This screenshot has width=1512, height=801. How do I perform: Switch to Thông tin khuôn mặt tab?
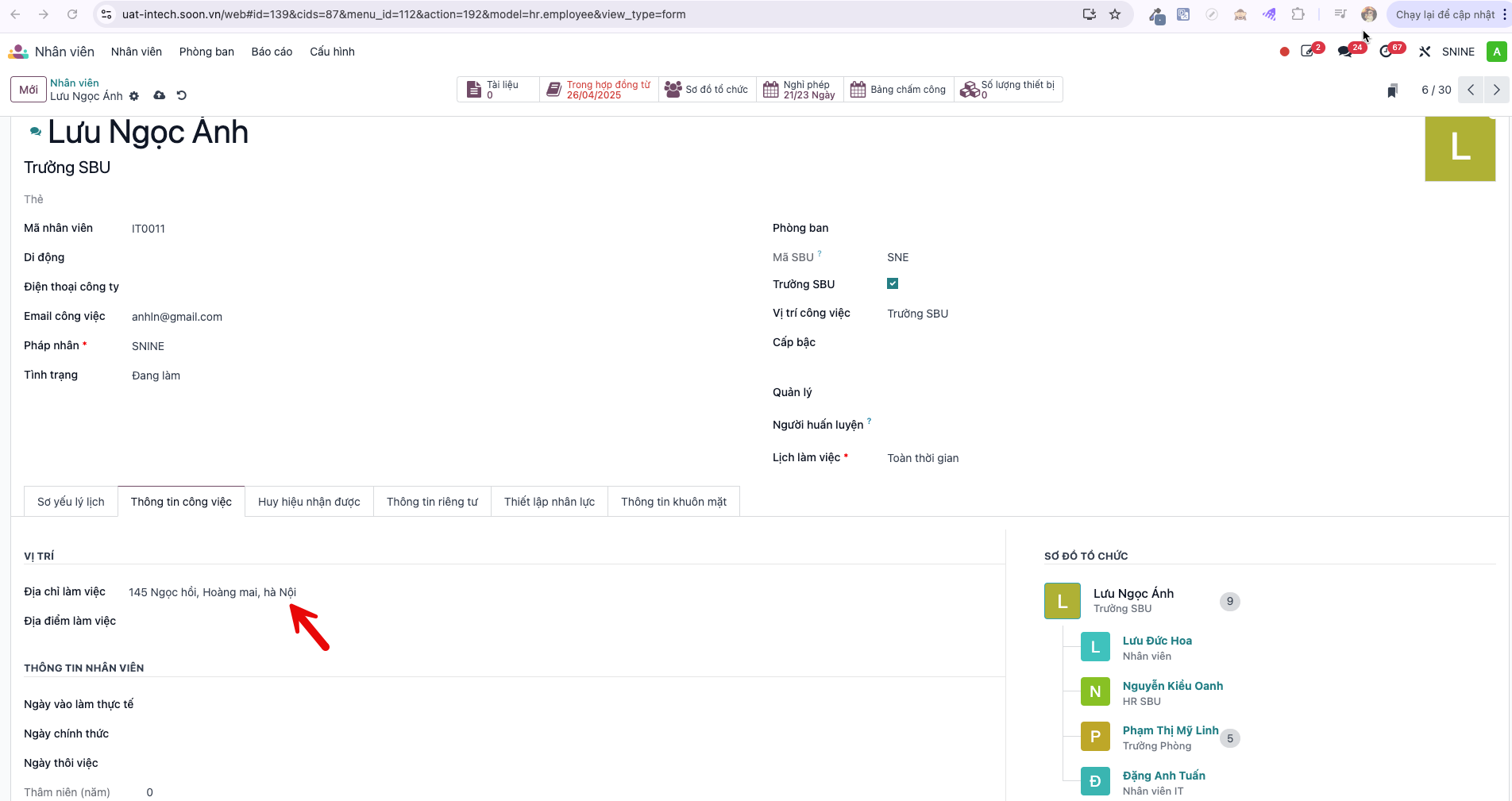[x=673, y=502]
